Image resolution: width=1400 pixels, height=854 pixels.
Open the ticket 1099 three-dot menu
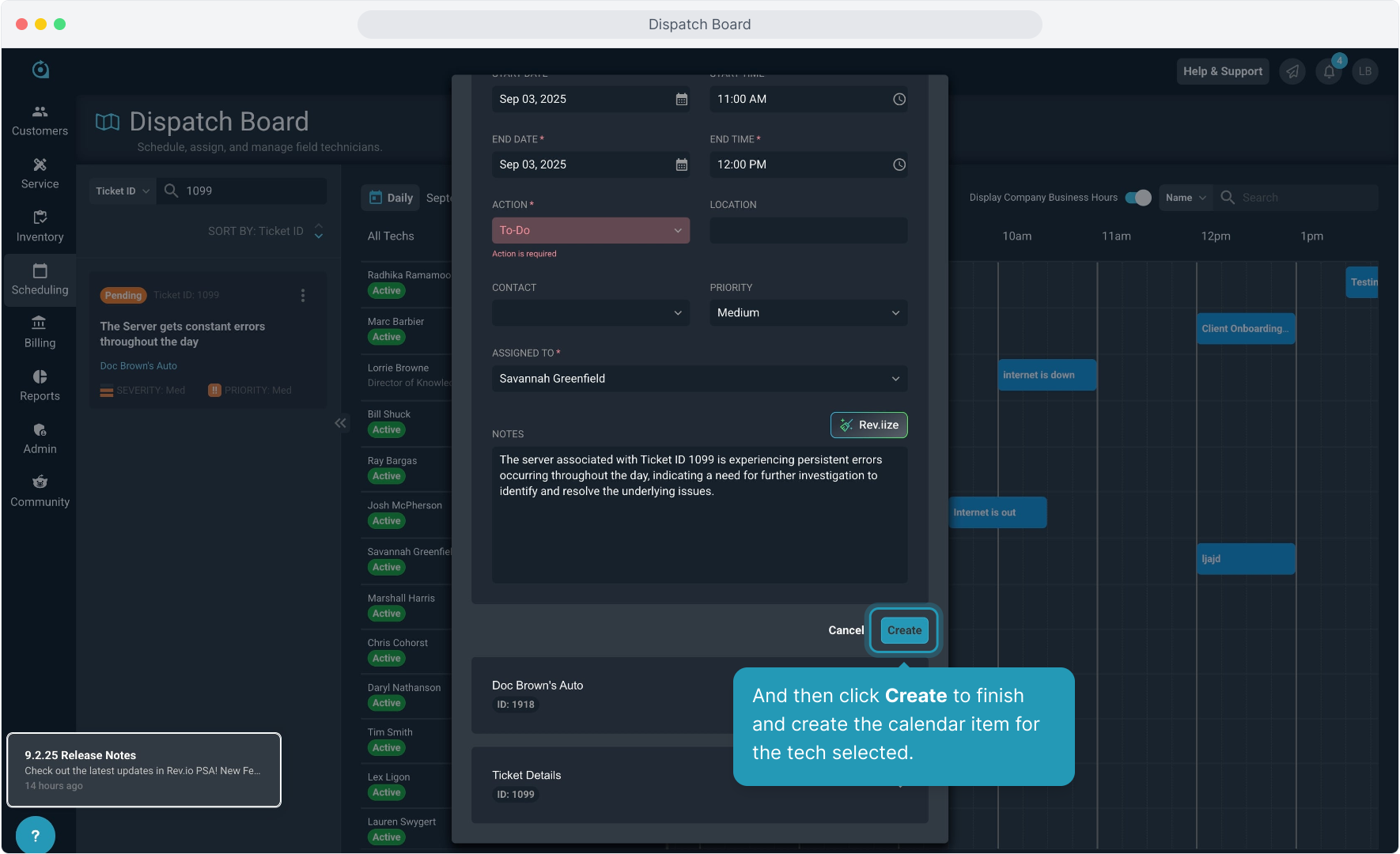pyautogui.click(x=303, y=295)
